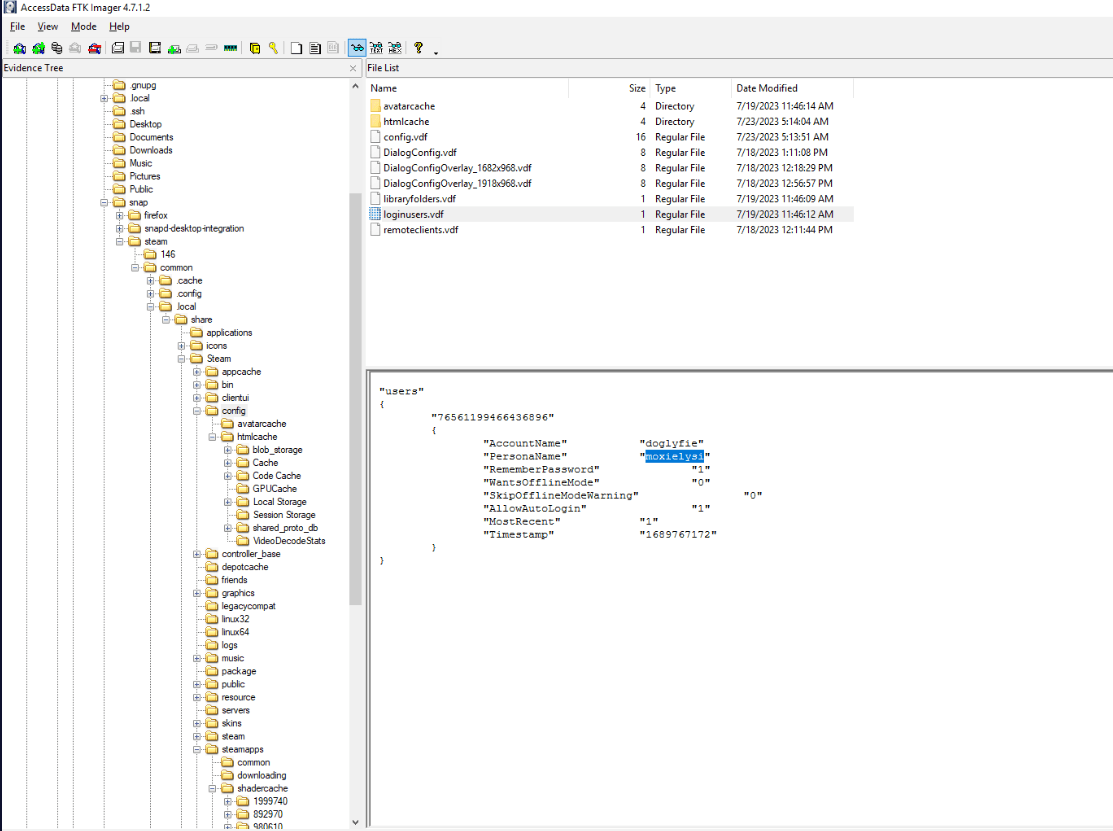Expand the appcache folder node
1113x831 pixels.
coord(197,372)
